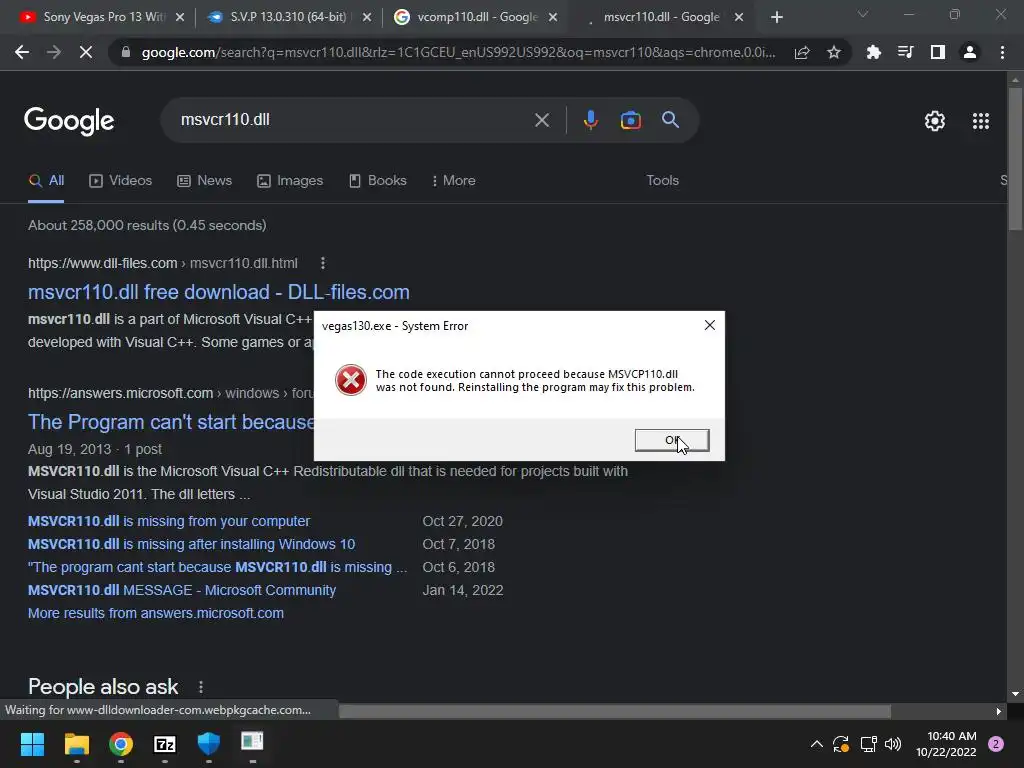Expand the More search categories menu
Viewport: 1024px width, 768px height.
pyautogui.click(x=453, y=181)
